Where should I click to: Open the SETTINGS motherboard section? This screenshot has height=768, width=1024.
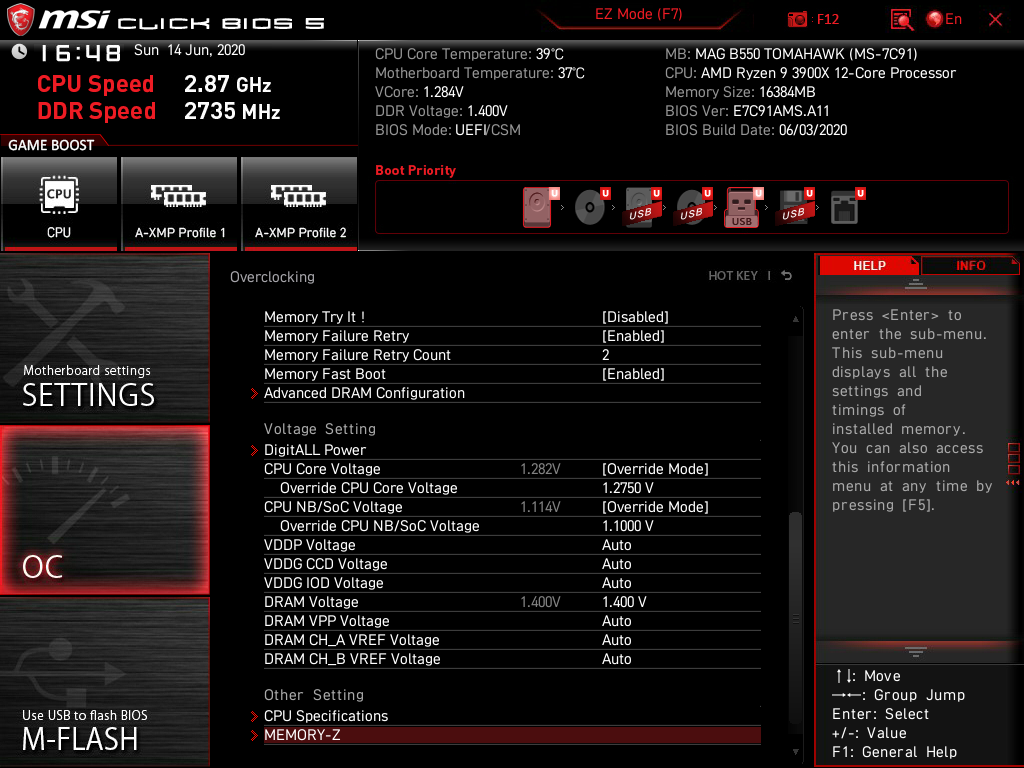point(104,338)
